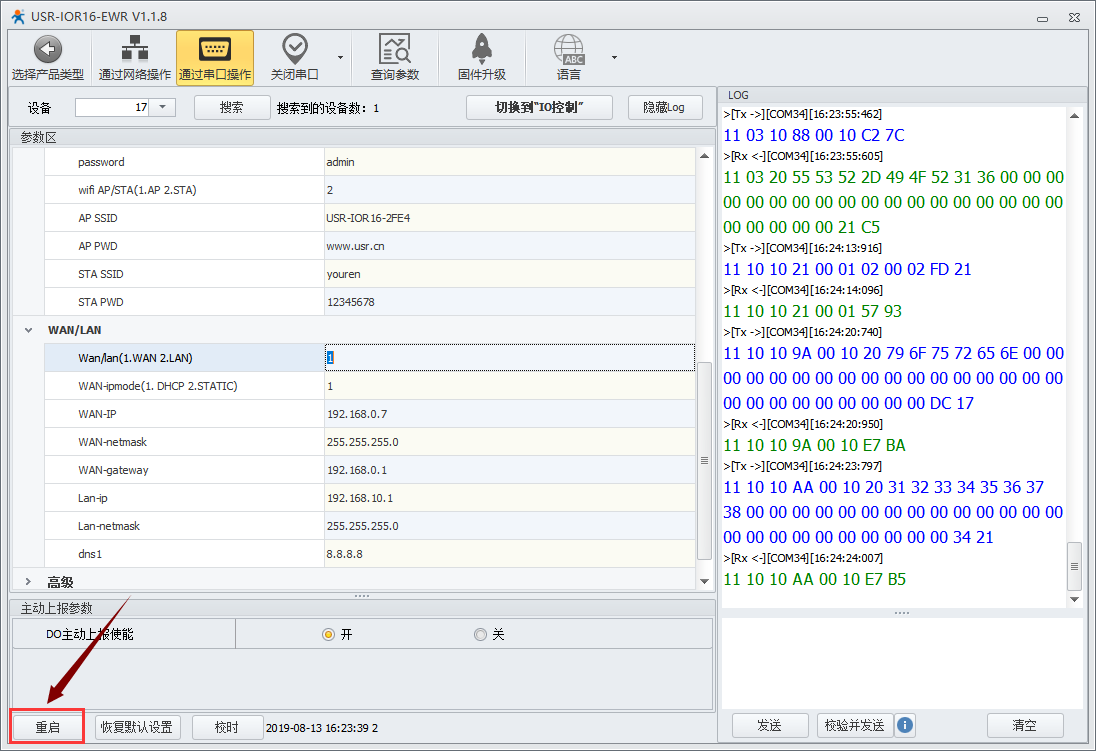This screenshot has width=1096, height=751.
Task: Click the log line 11 10 10 21 00 01 57 93
Action: (812, 311)
